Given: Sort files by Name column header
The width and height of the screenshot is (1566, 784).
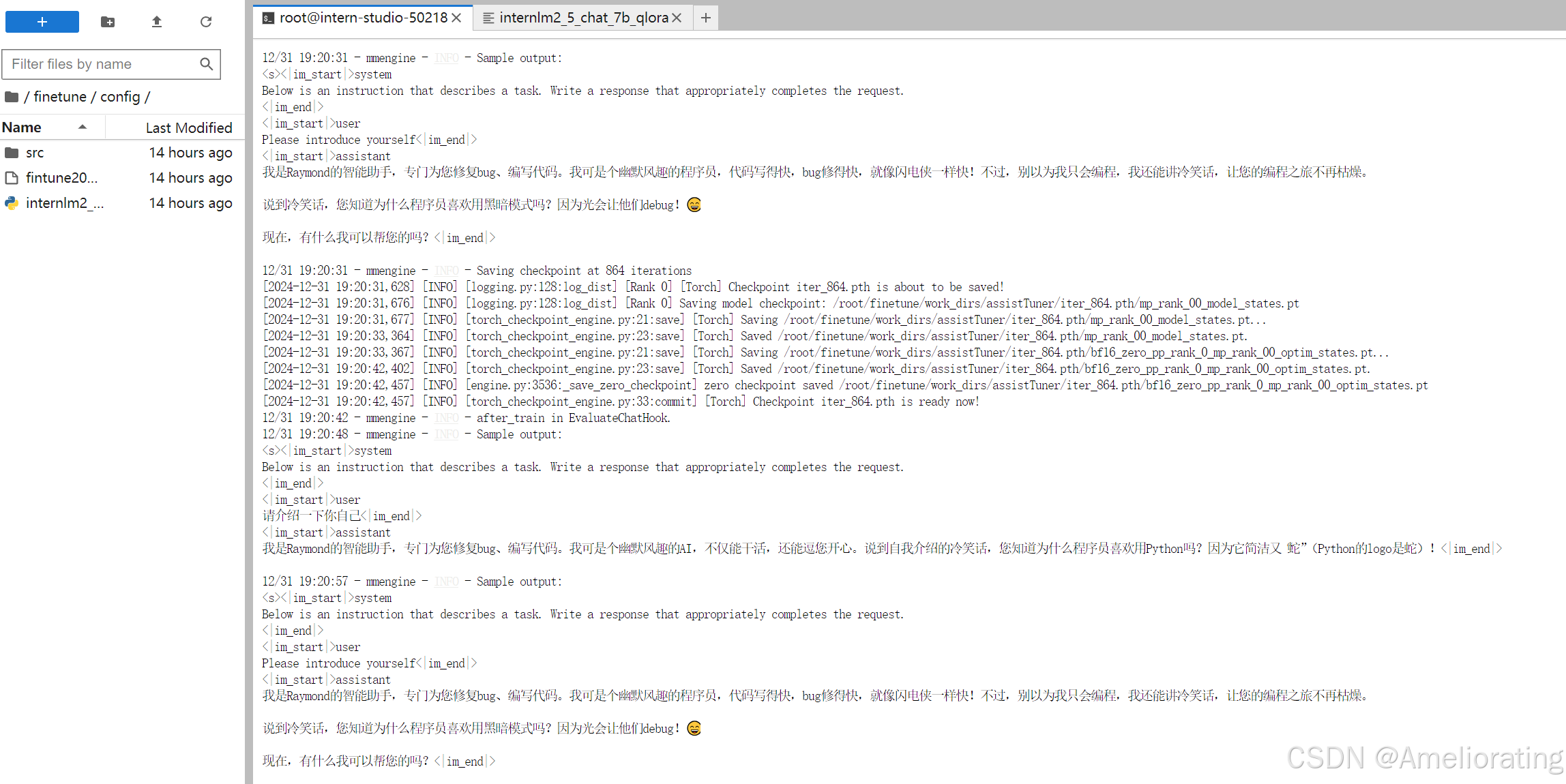Looking at the screenshot, I should point(22,127).
